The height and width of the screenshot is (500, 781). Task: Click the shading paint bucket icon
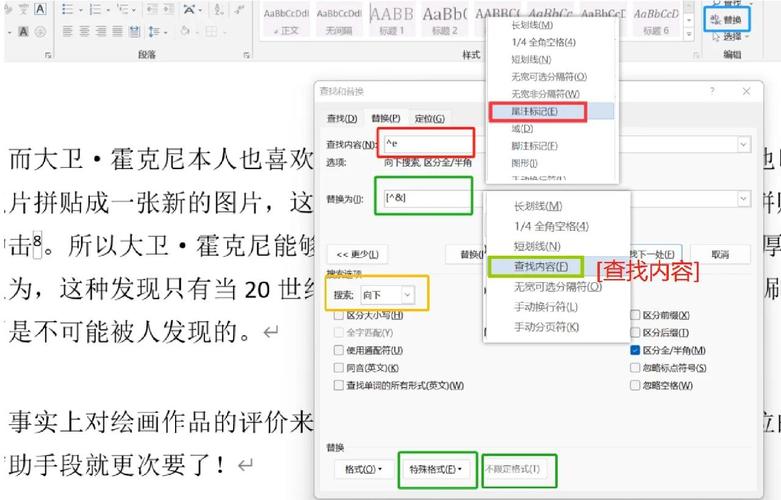pos(185,32)
